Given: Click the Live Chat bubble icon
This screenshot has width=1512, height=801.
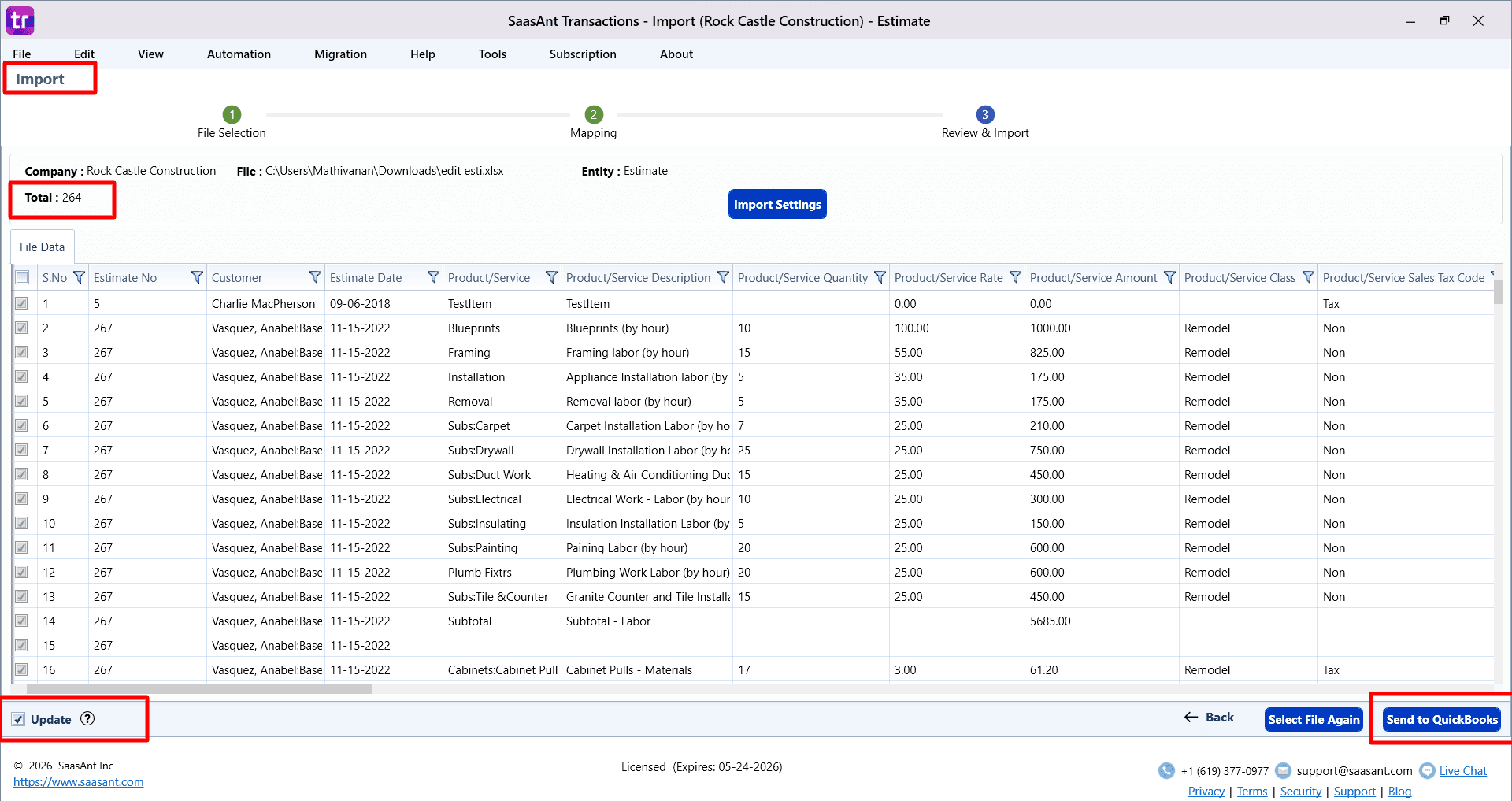Looking at the screenshot, I should pyautogui.click(x=1427, y=771).
